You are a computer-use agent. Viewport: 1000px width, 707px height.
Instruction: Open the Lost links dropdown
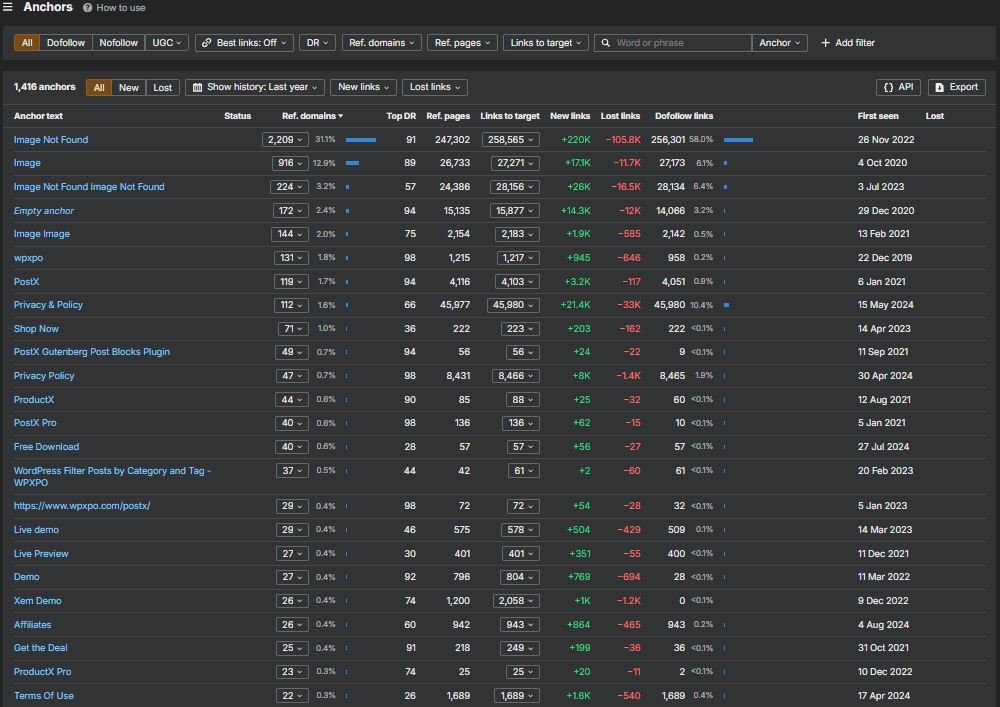click(x=435, y=87)
